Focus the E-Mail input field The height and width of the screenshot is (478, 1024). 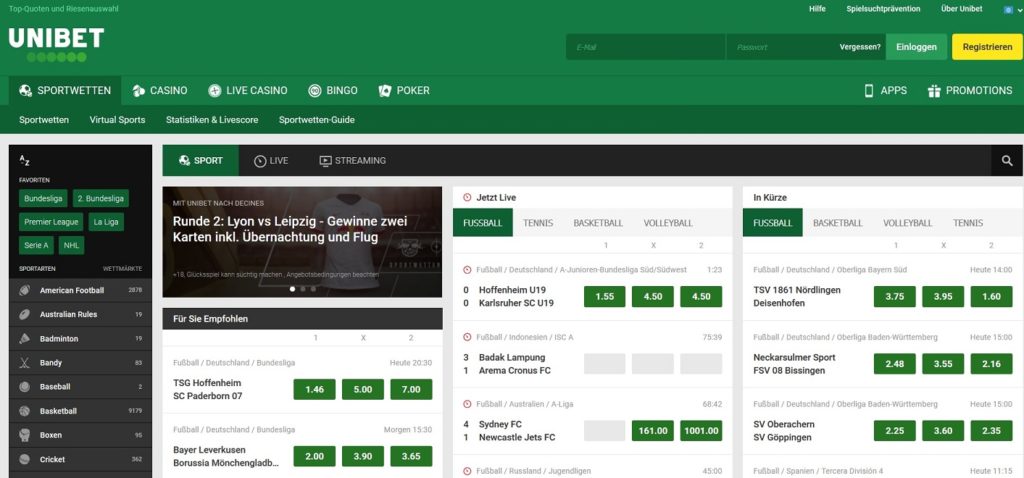pyautogui.click(x=646, y=47)
